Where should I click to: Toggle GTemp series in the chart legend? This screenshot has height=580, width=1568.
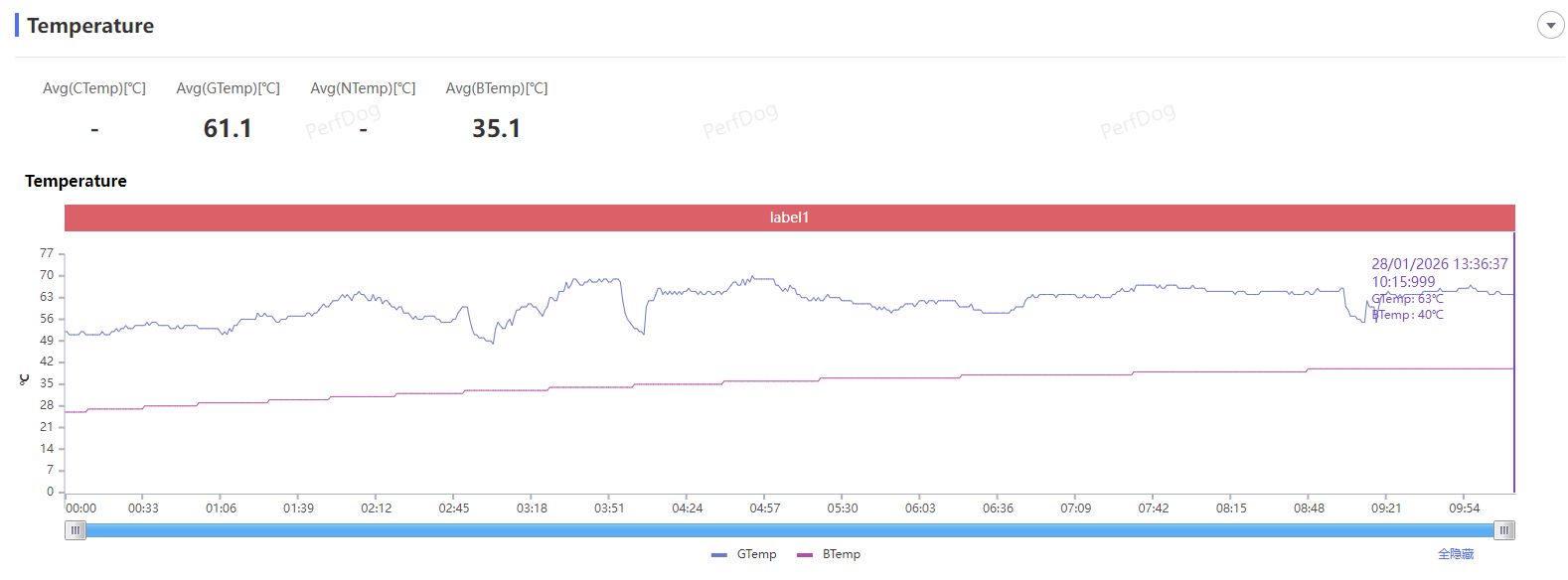click(x=744, y=554)
